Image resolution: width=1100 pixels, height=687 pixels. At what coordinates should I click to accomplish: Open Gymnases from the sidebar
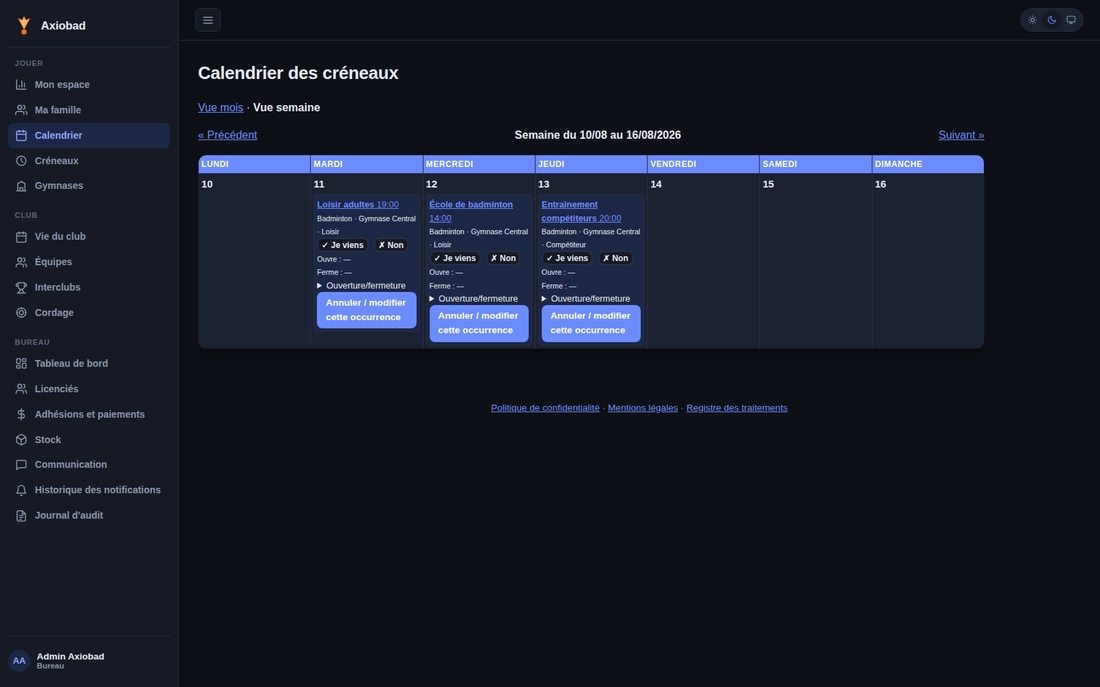(x=89, y=186)
